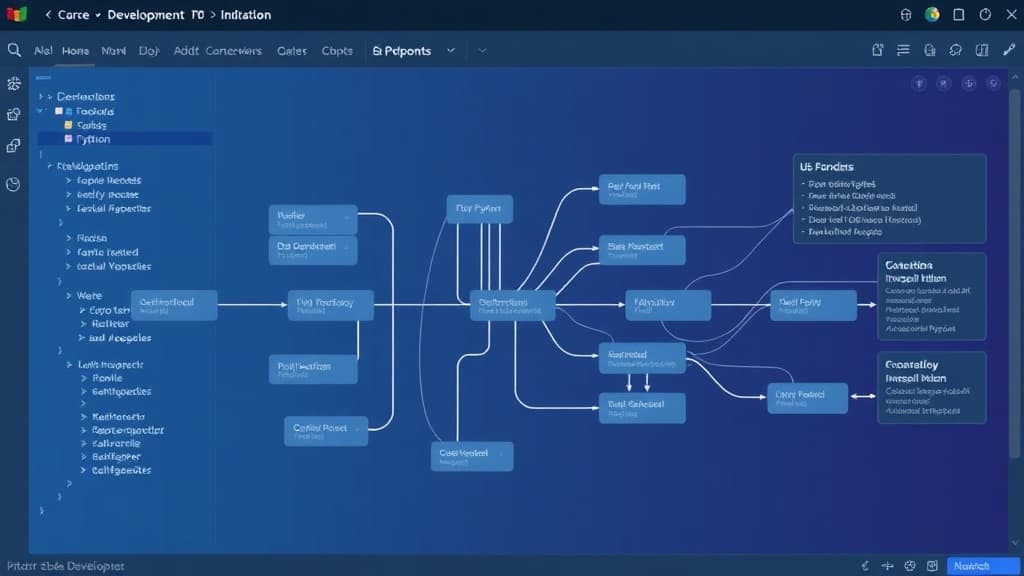Select the highlighted Python item in the tree
The height and width of the screenshot is (576, 1024).
pos(93,139)
